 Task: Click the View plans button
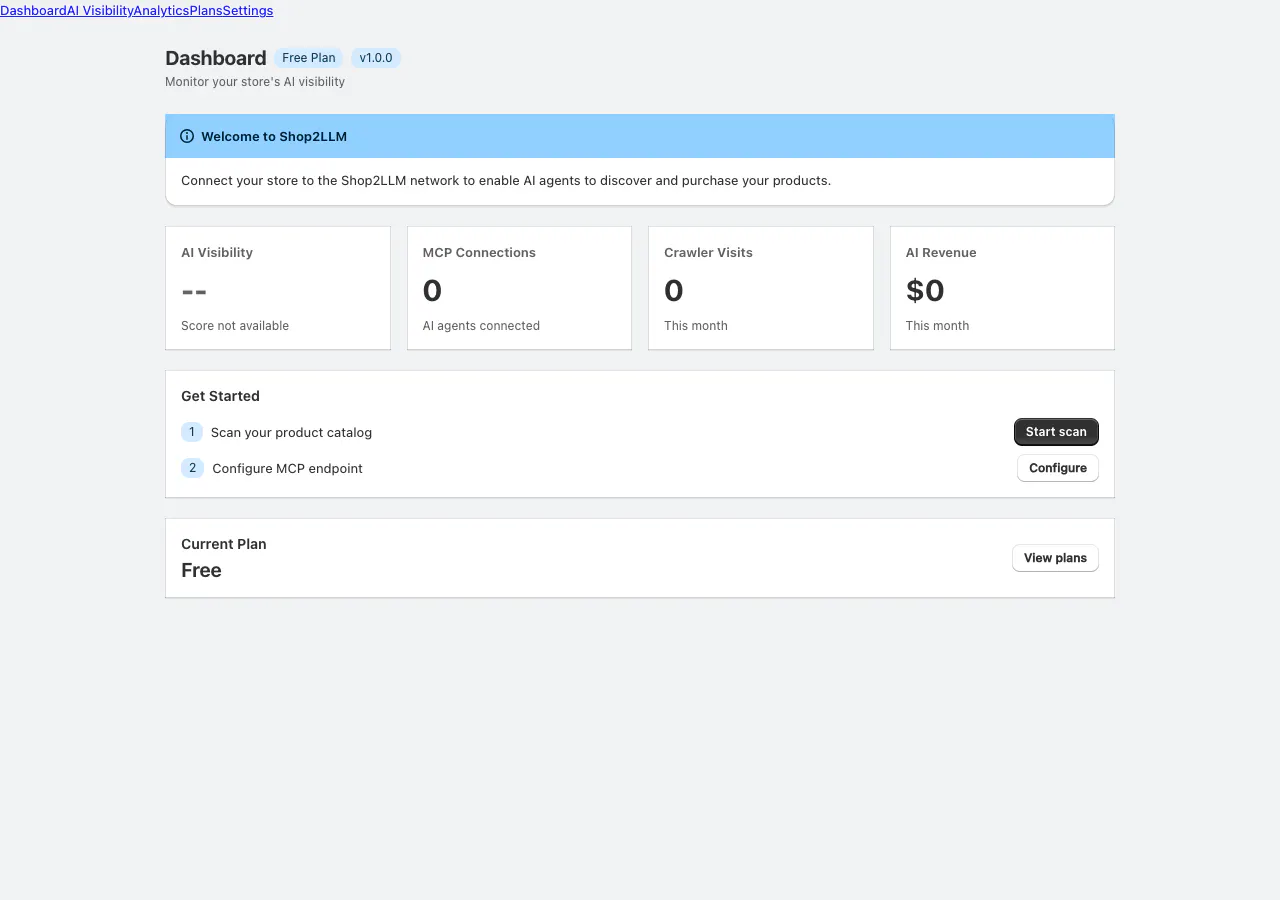[1055, 558]
